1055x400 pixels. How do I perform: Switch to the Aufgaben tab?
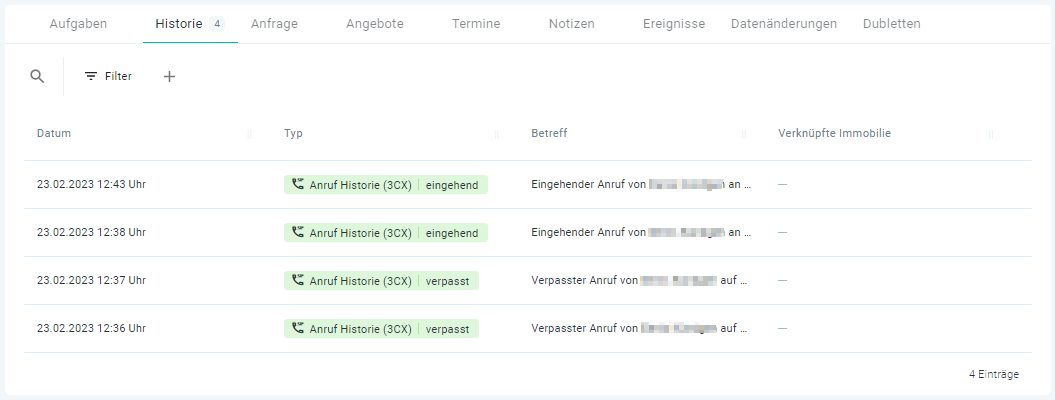78,24
